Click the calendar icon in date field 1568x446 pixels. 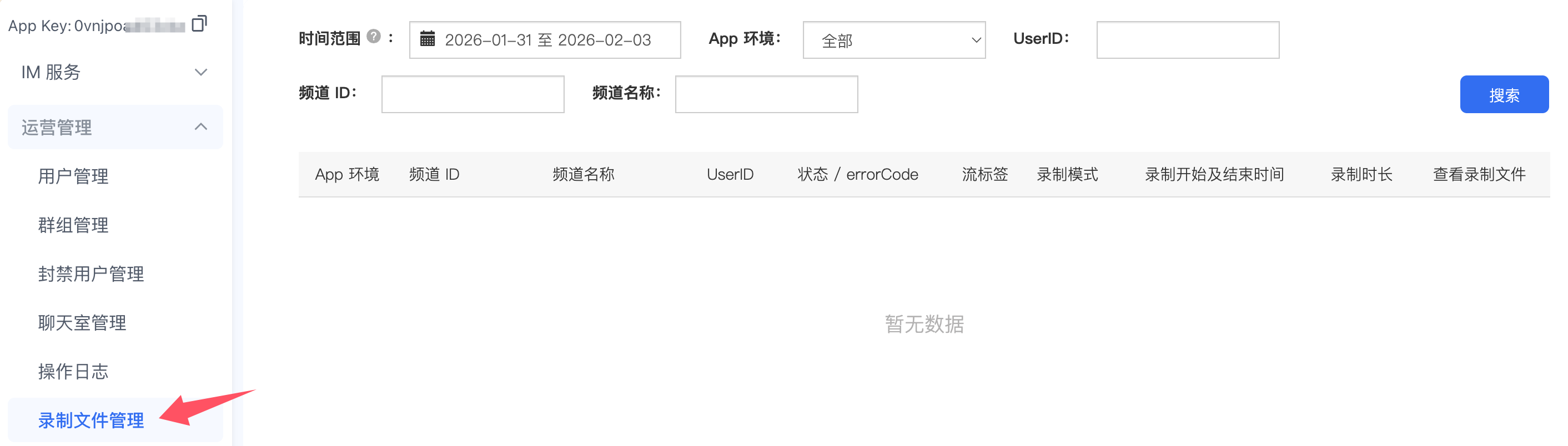(428, 39)
